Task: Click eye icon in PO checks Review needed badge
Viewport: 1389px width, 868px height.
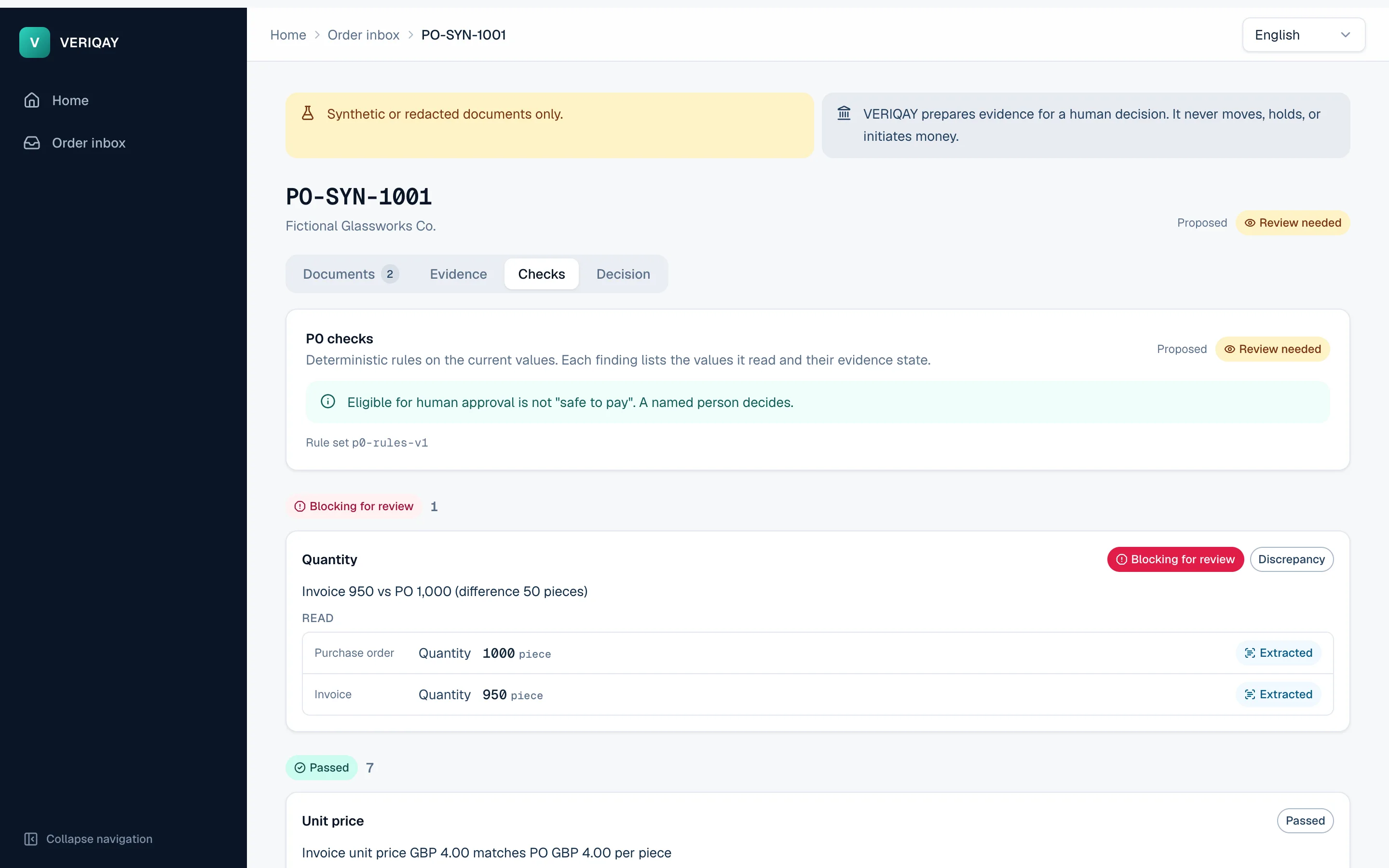Action: 1229,349
